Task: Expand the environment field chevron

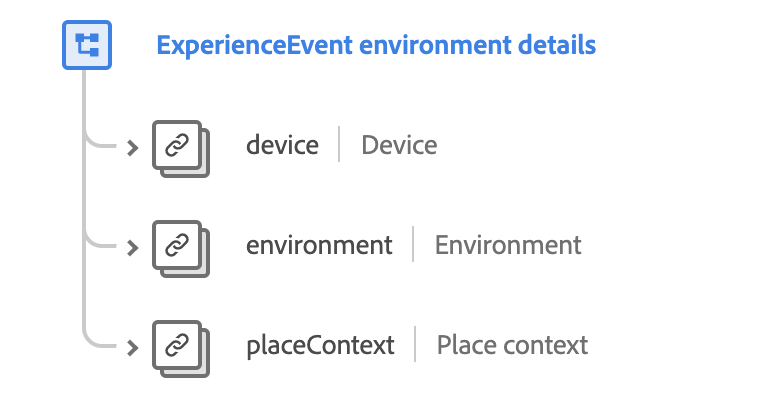Action: coord(132,248)
